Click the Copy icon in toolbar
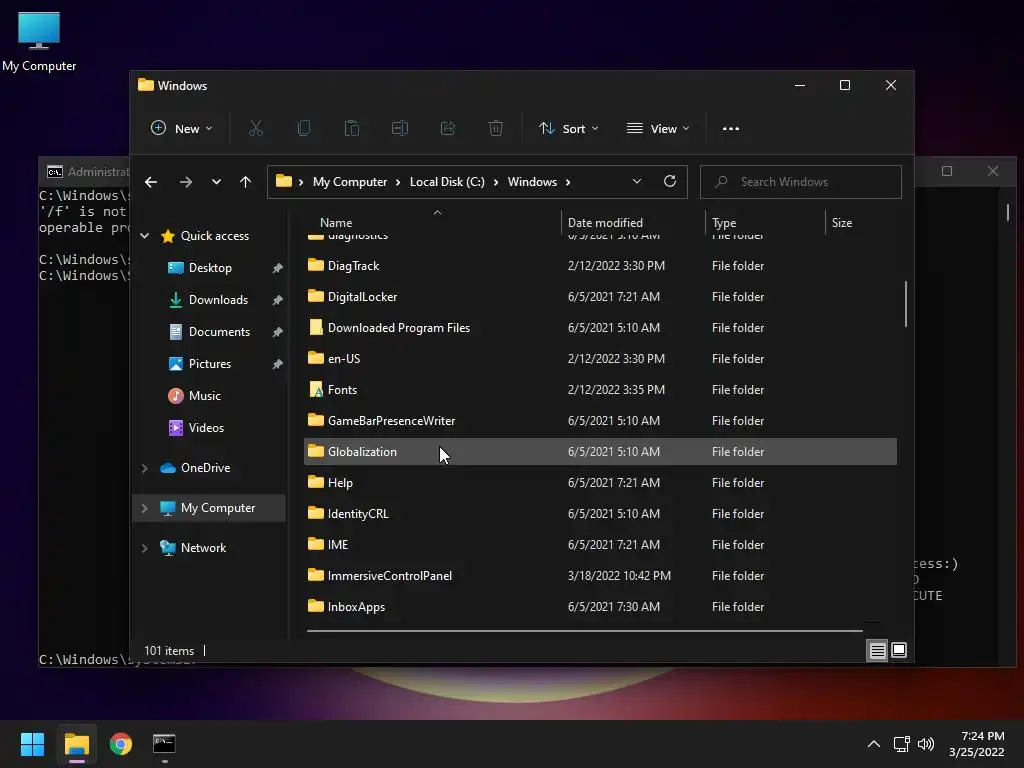This screenshot has width=1024, height=768. click(x=304, y=129)
